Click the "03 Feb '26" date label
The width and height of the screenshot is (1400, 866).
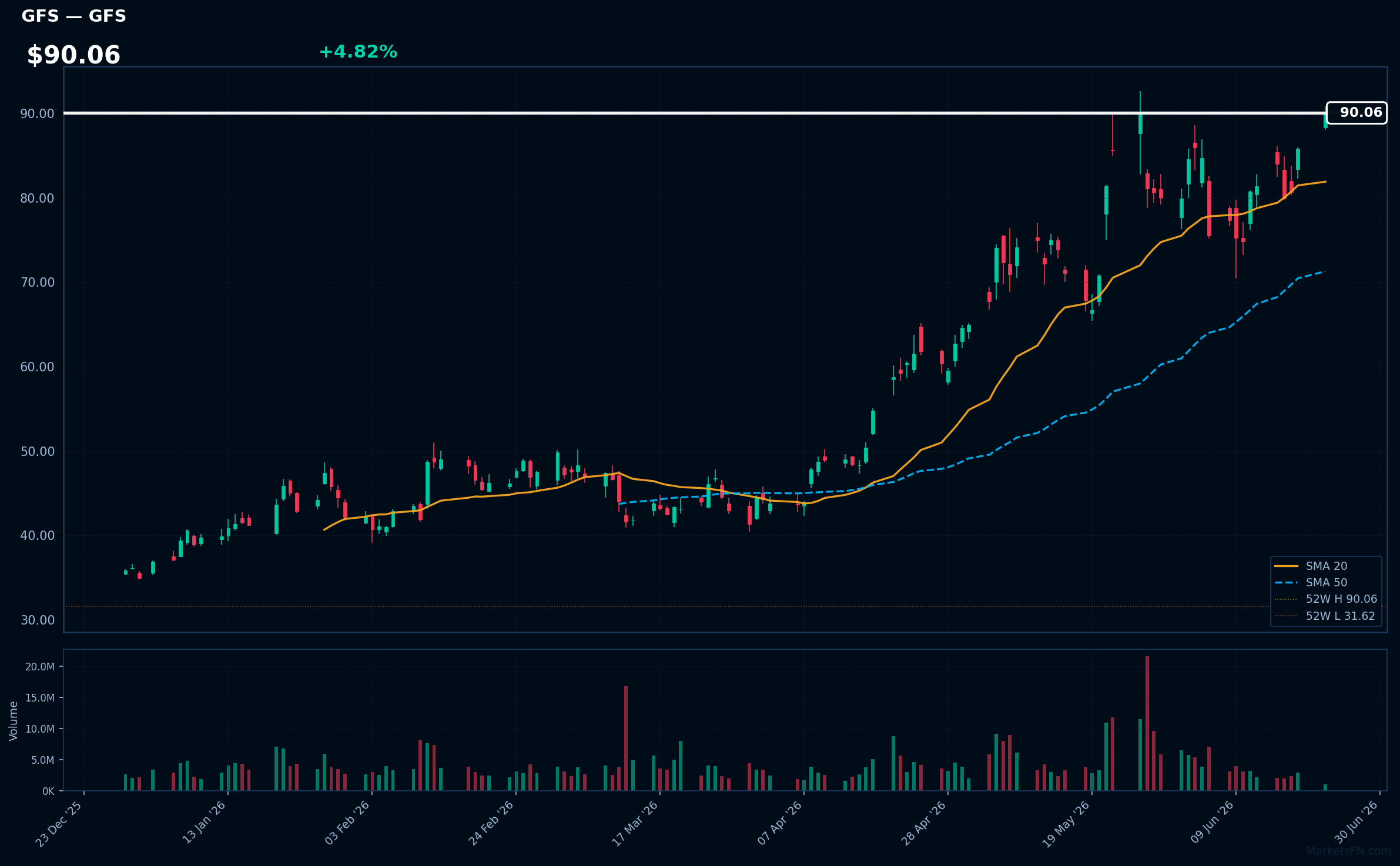(347, 824)
